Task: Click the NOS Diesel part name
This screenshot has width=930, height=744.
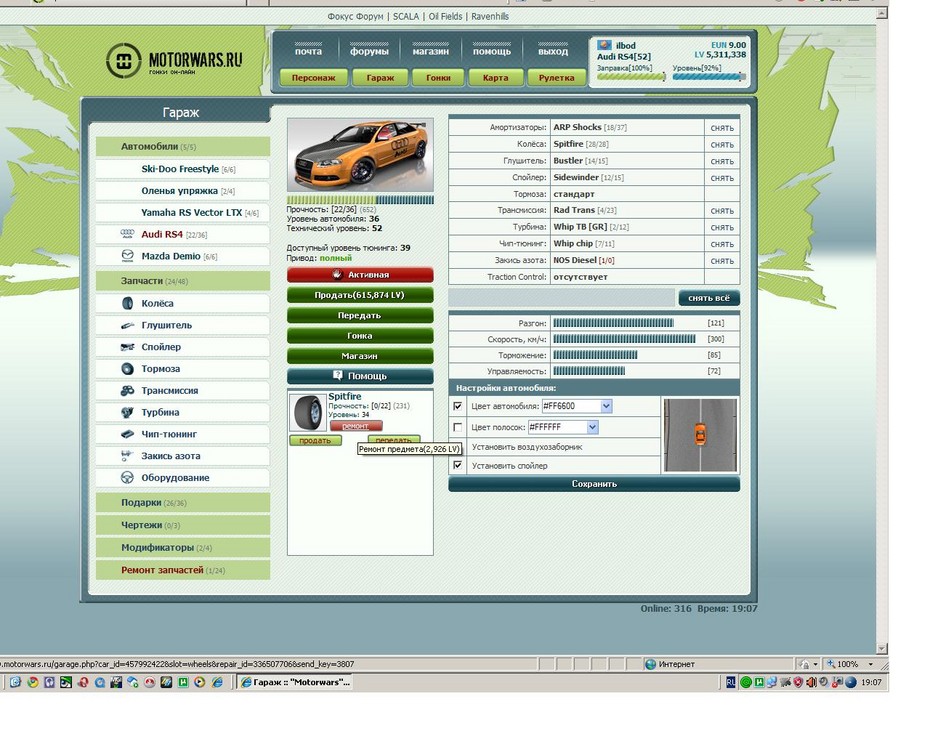Action: (x=575, y=260)
